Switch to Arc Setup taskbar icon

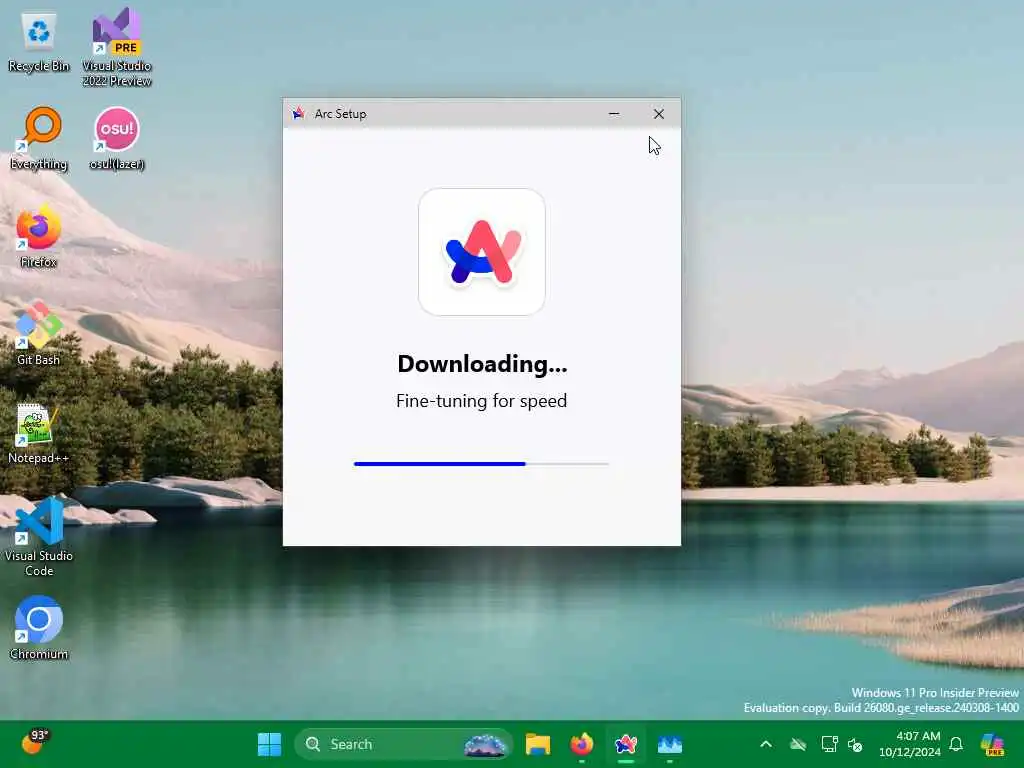(626, 744)
